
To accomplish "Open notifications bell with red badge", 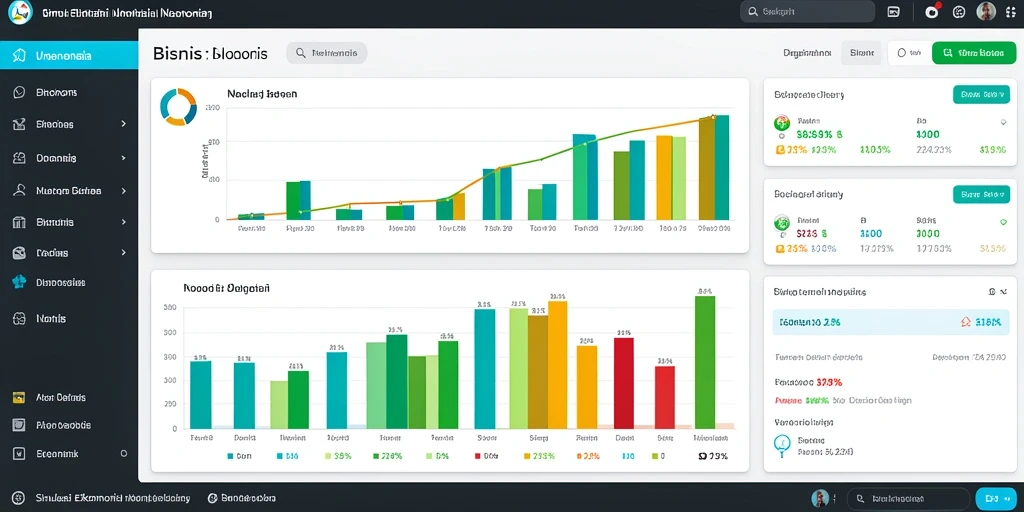I will tap(932, 11).
